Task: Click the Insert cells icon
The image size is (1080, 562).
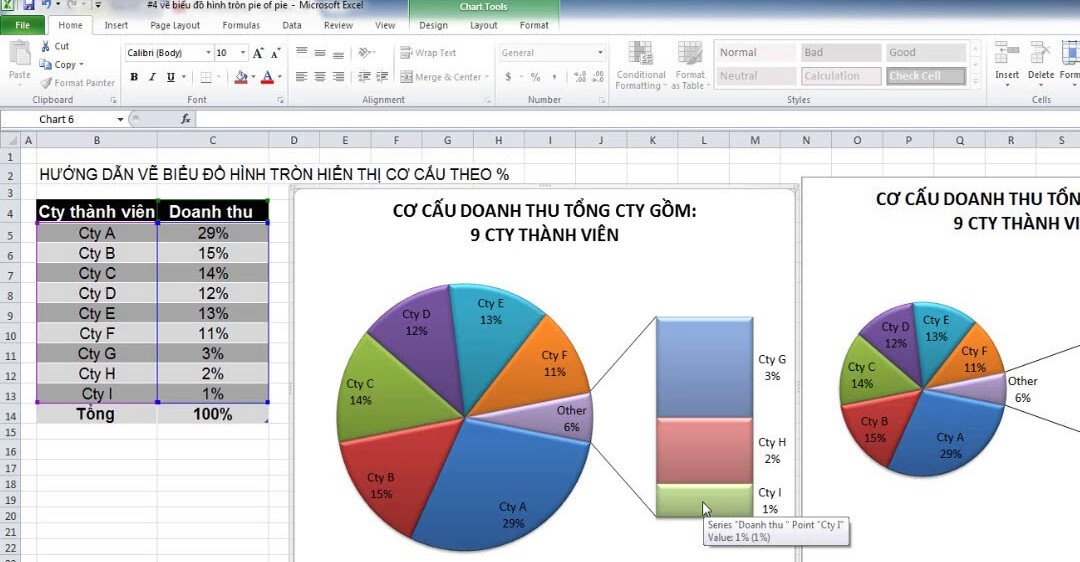Action: click(x=1006, y=53)
